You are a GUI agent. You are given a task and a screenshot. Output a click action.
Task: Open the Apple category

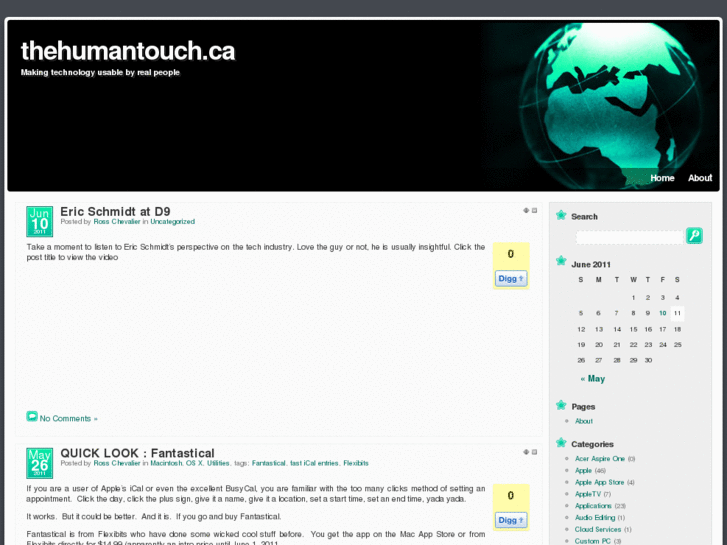click(x=583, y=470)
